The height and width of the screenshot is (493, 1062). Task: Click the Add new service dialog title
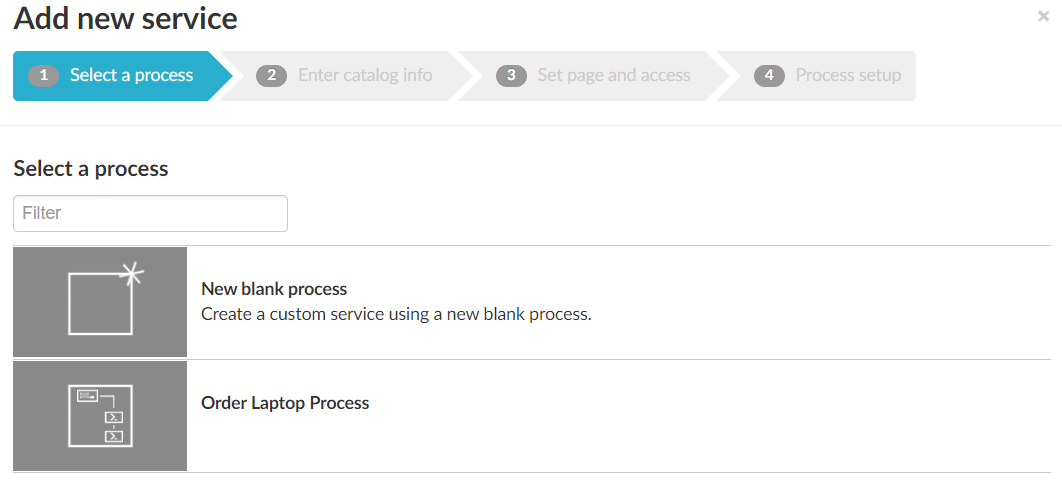[126, 18]
